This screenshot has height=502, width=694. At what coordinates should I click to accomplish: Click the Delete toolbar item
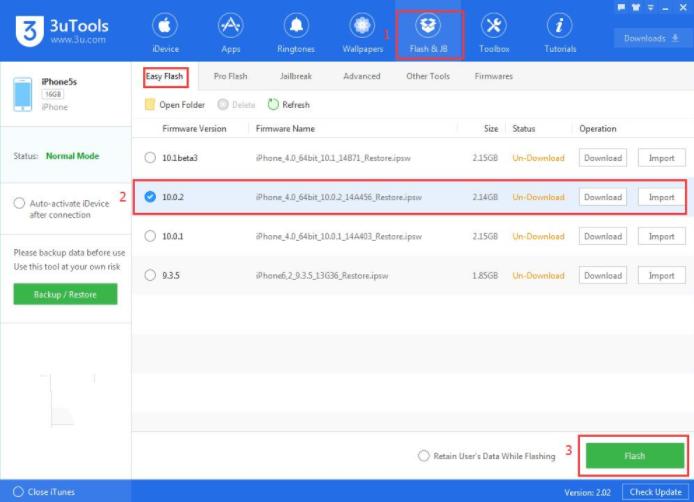(236, 104)
